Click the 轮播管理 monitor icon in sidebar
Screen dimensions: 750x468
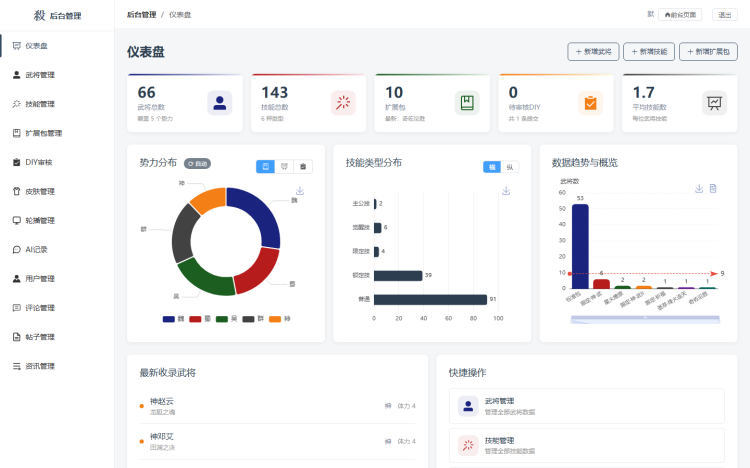[17, 220]
